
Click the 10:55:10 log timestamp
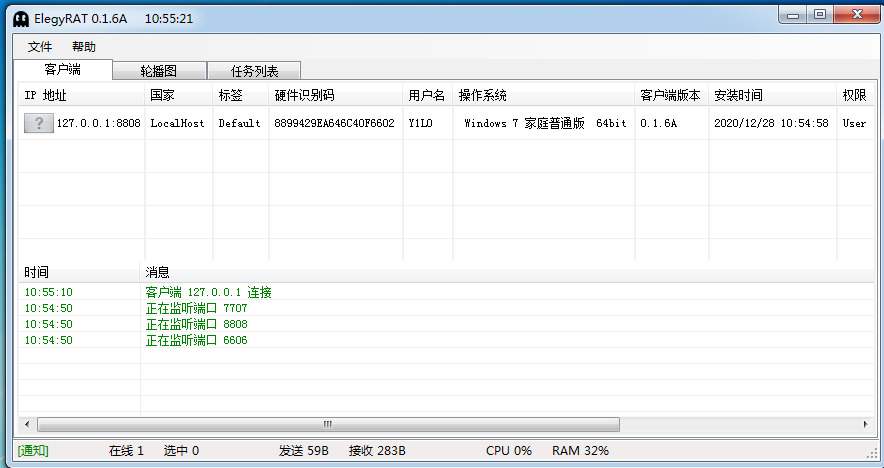pyautogui.click(x=48, y=292)
